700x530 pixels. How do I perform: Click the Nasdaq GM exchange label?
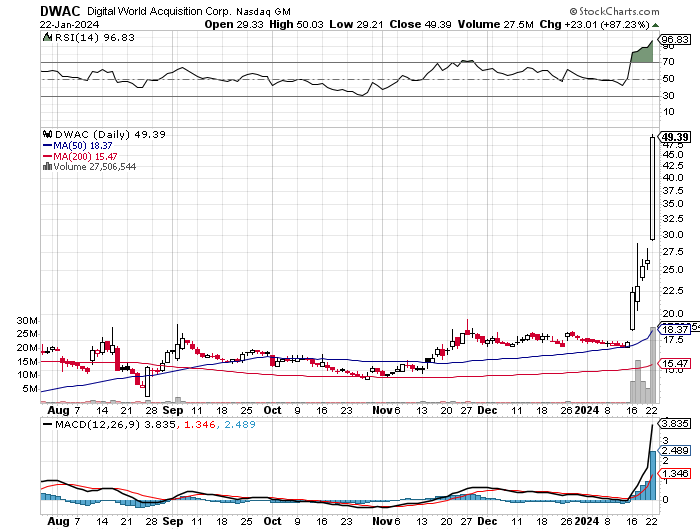point(263,12)
